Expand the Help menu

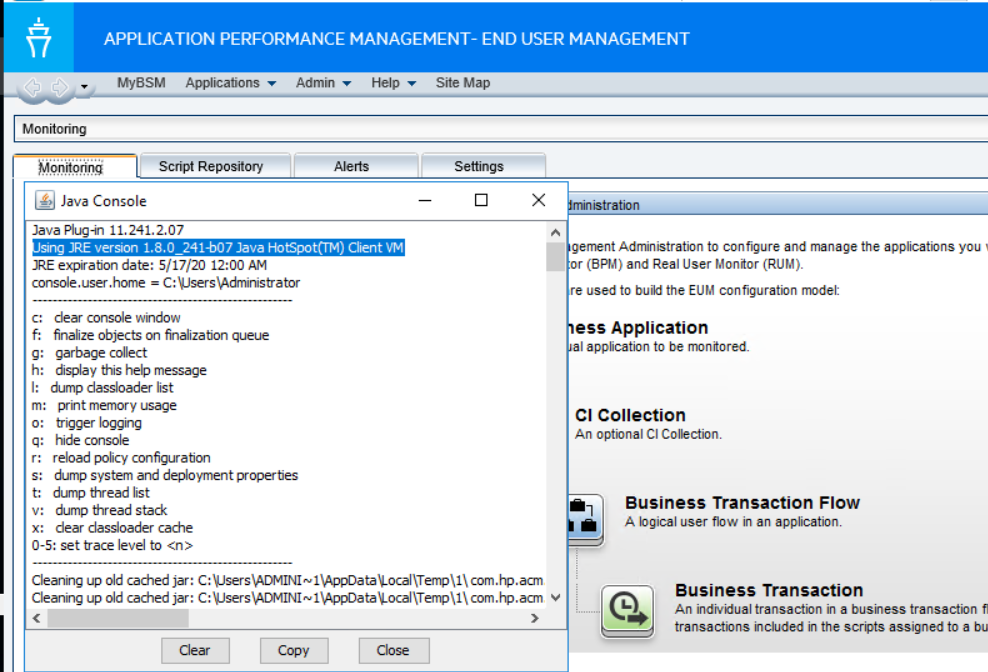pos(393,83)
